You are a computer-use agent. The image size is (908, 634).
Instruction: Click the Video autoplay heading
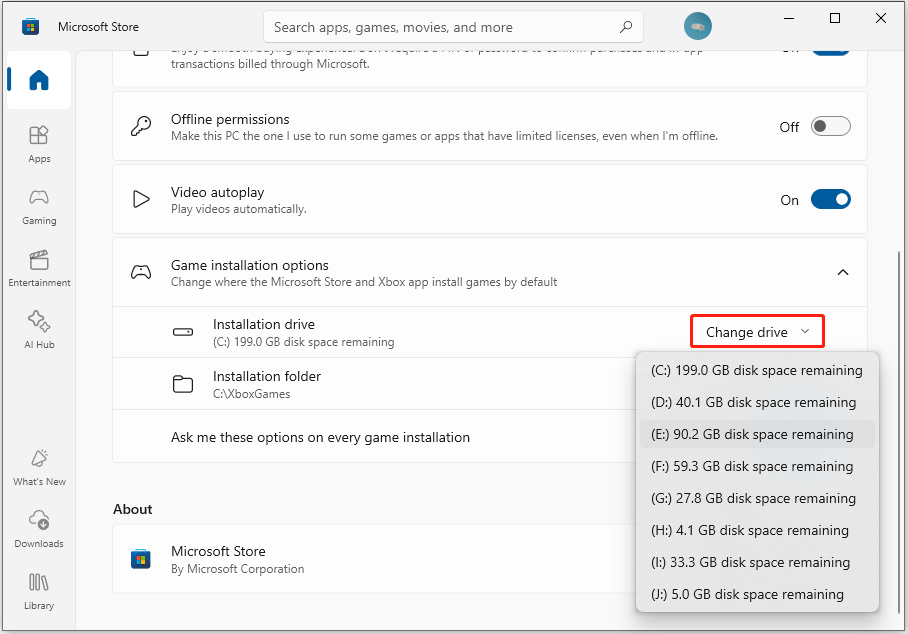[217, 192]
